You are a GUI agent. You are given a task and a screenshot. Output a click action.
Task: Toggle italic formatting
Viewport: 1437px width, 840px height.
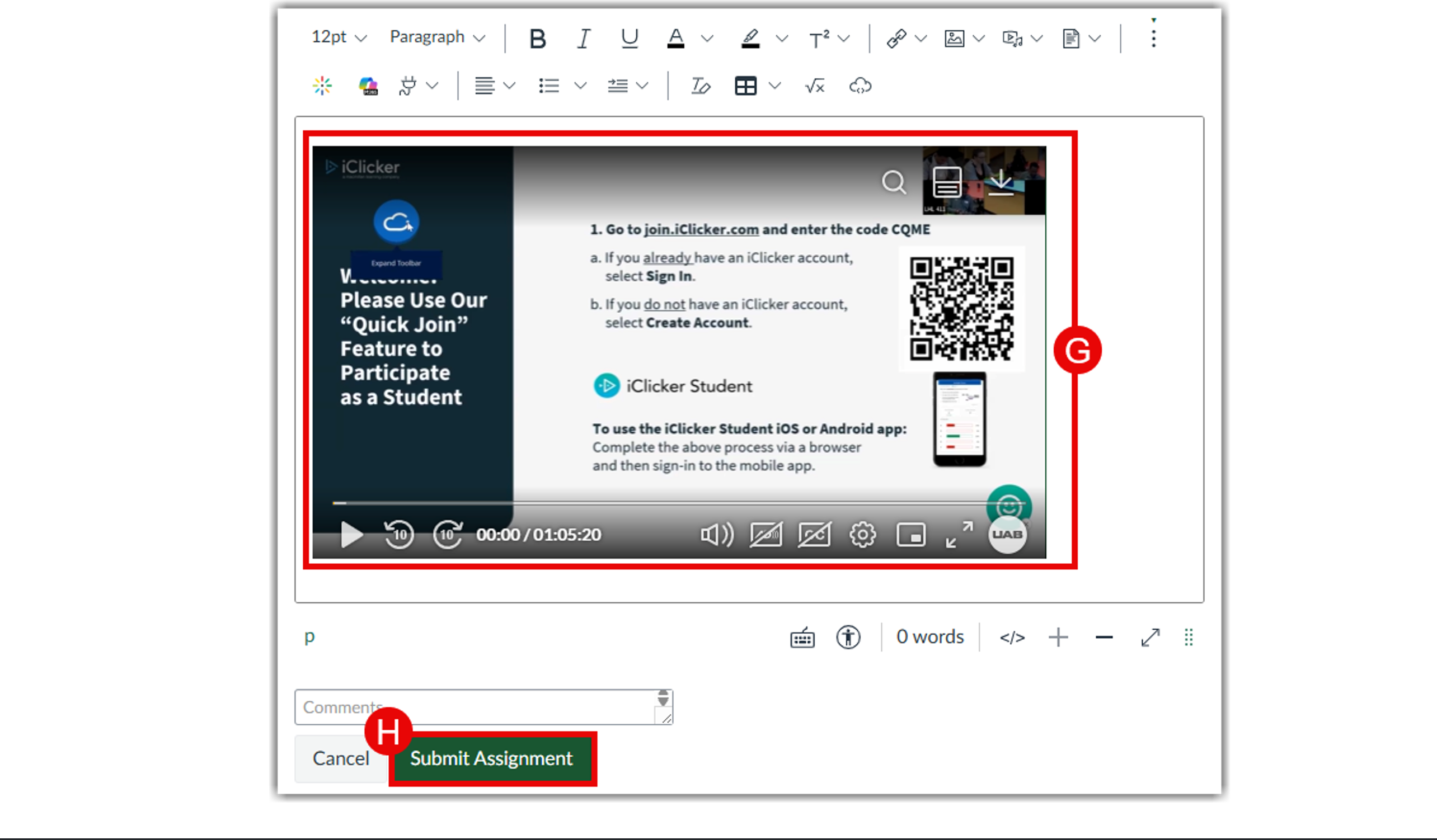583,39
